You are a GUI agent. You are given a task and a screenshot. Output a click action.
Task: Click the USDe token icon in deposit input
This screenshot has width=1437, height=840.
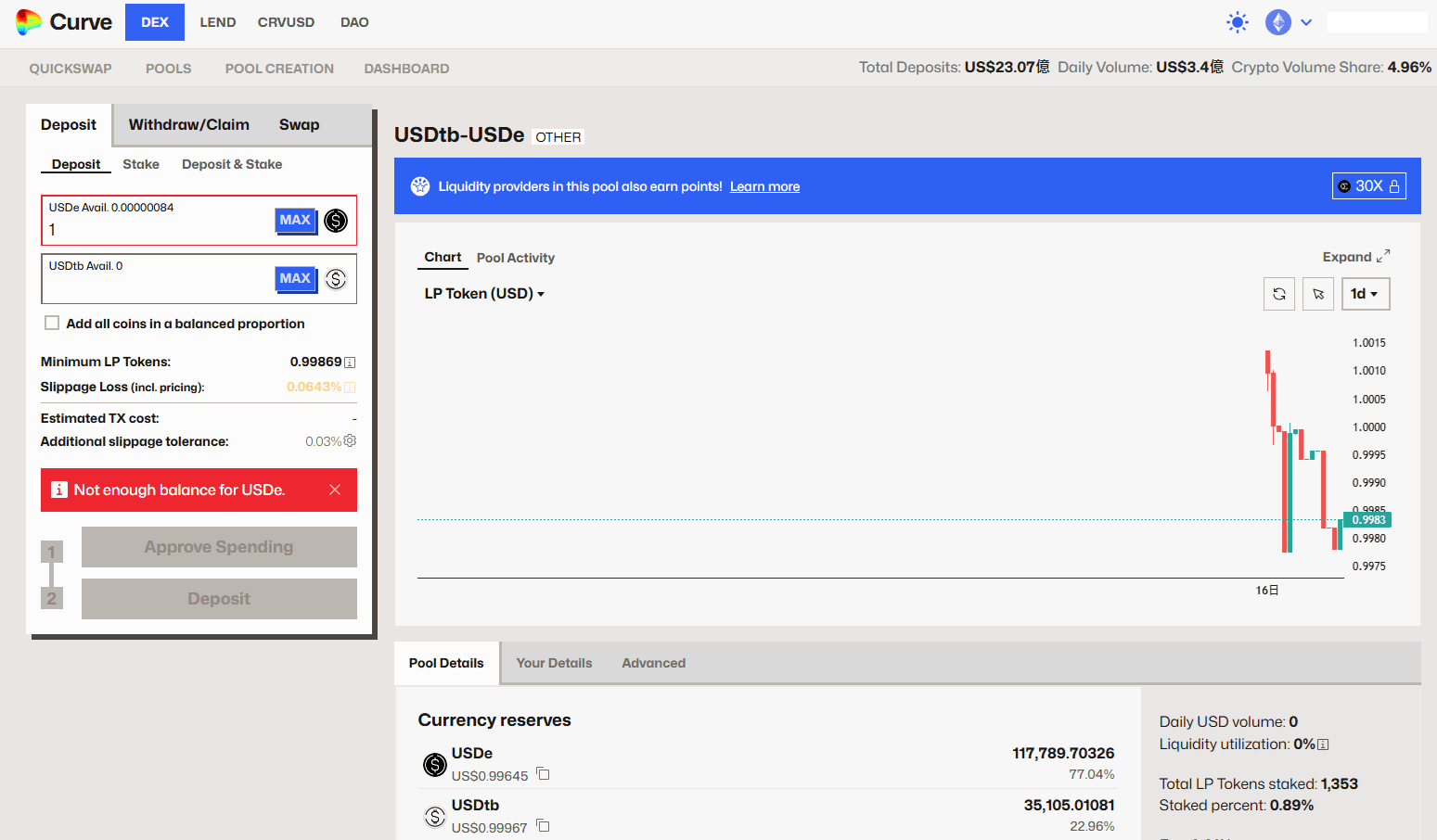(x=336, y=221)
